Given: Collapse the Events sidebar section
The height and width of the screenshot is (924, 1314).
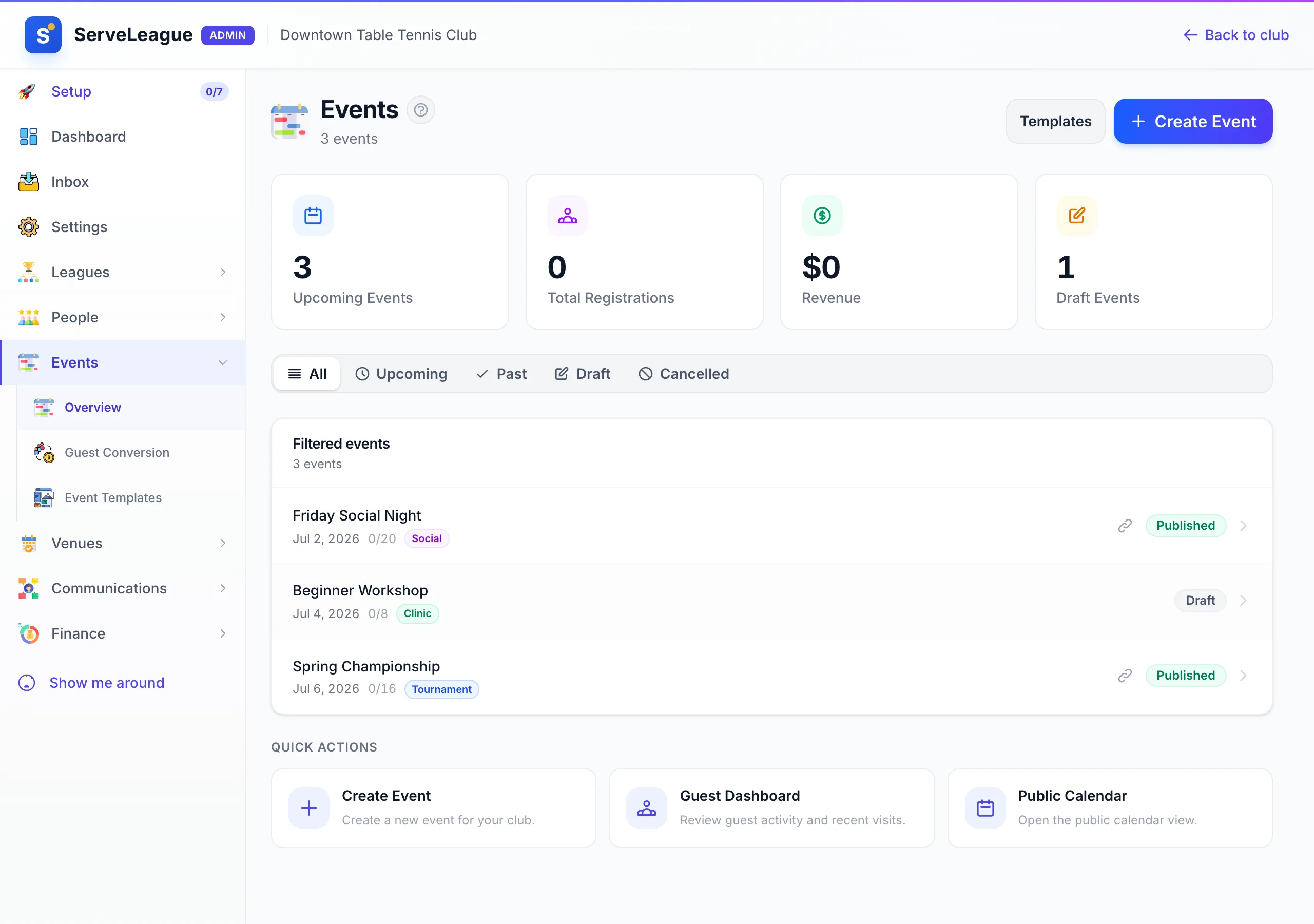Looking at the screenshot, I should tap(223, 363).
